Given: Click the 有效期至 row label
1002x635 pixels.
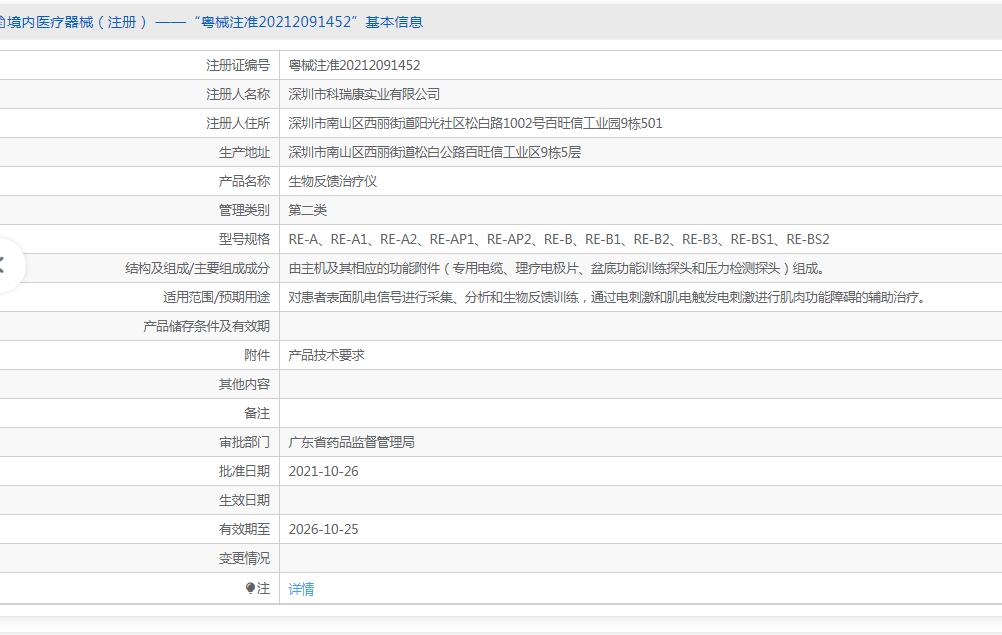Looking at the screenshot, I should 244,530.
